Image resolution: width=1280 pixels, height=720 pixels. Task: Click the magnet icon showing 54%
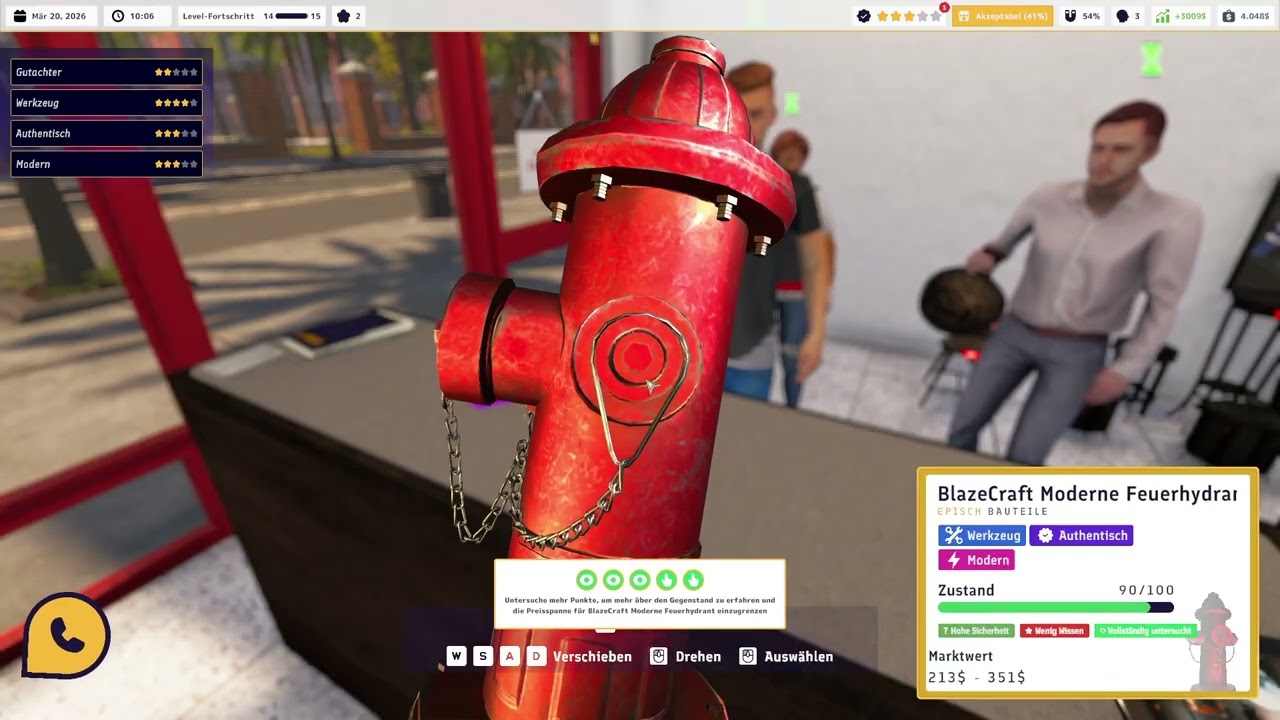tap(1069, 16)
